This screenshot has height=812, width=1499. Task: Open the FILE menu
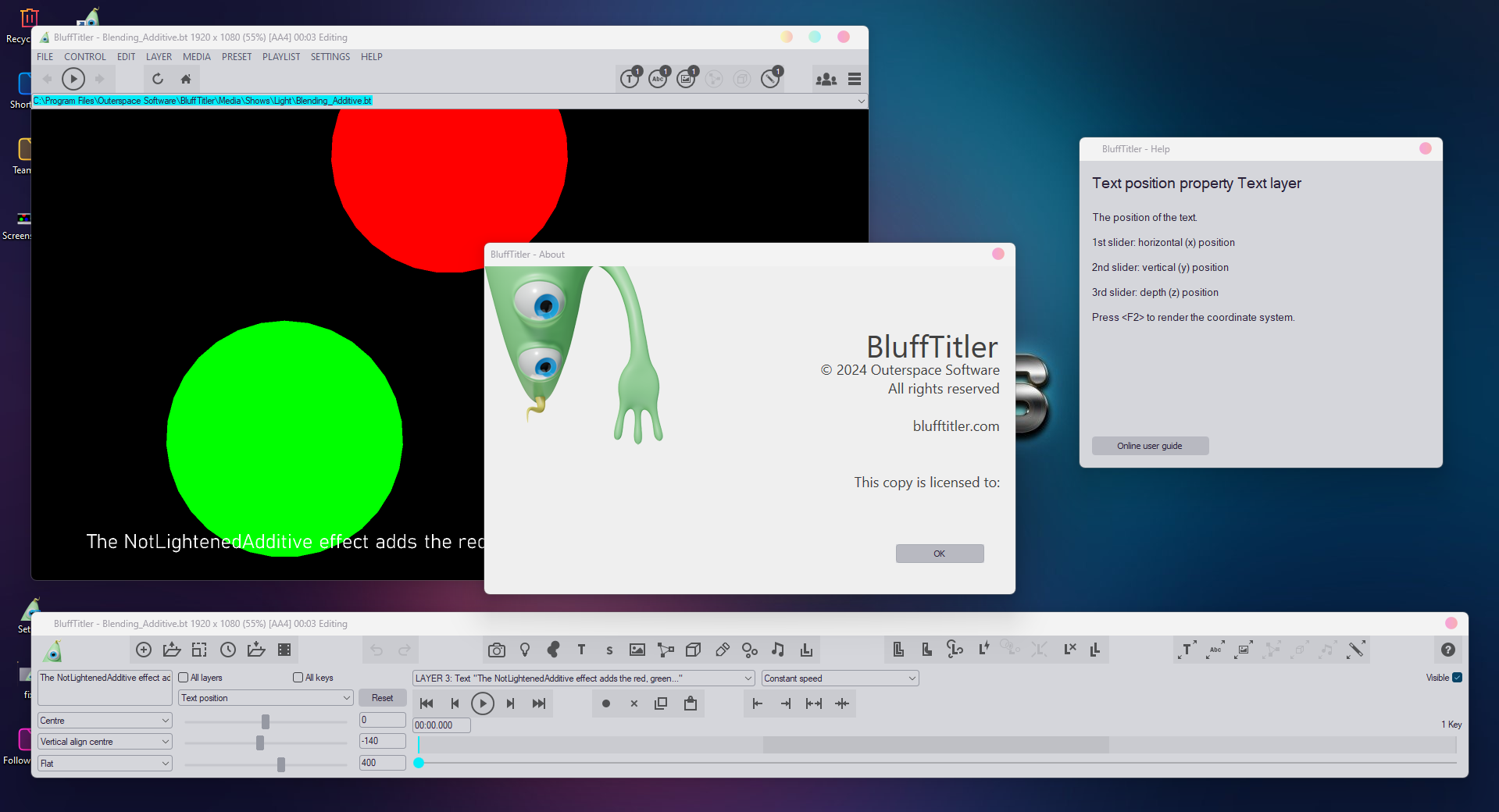(x=45, y=57)
